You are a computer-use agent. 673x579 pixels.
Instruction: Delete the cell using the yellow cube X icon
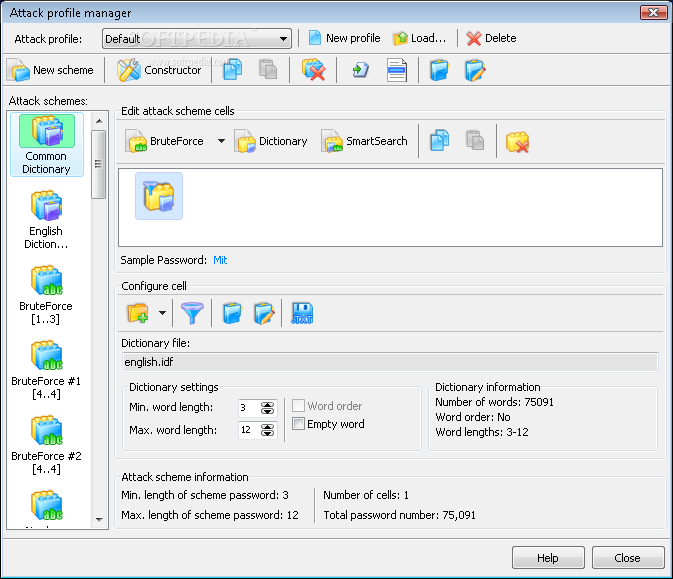(x=517, y=142)
